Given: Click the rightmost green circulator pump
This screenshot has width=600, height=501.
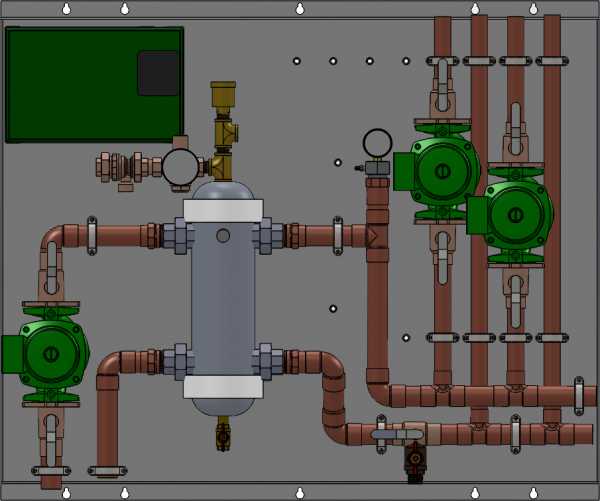Looking at the screenshot, I should click(x=515, y=215).
